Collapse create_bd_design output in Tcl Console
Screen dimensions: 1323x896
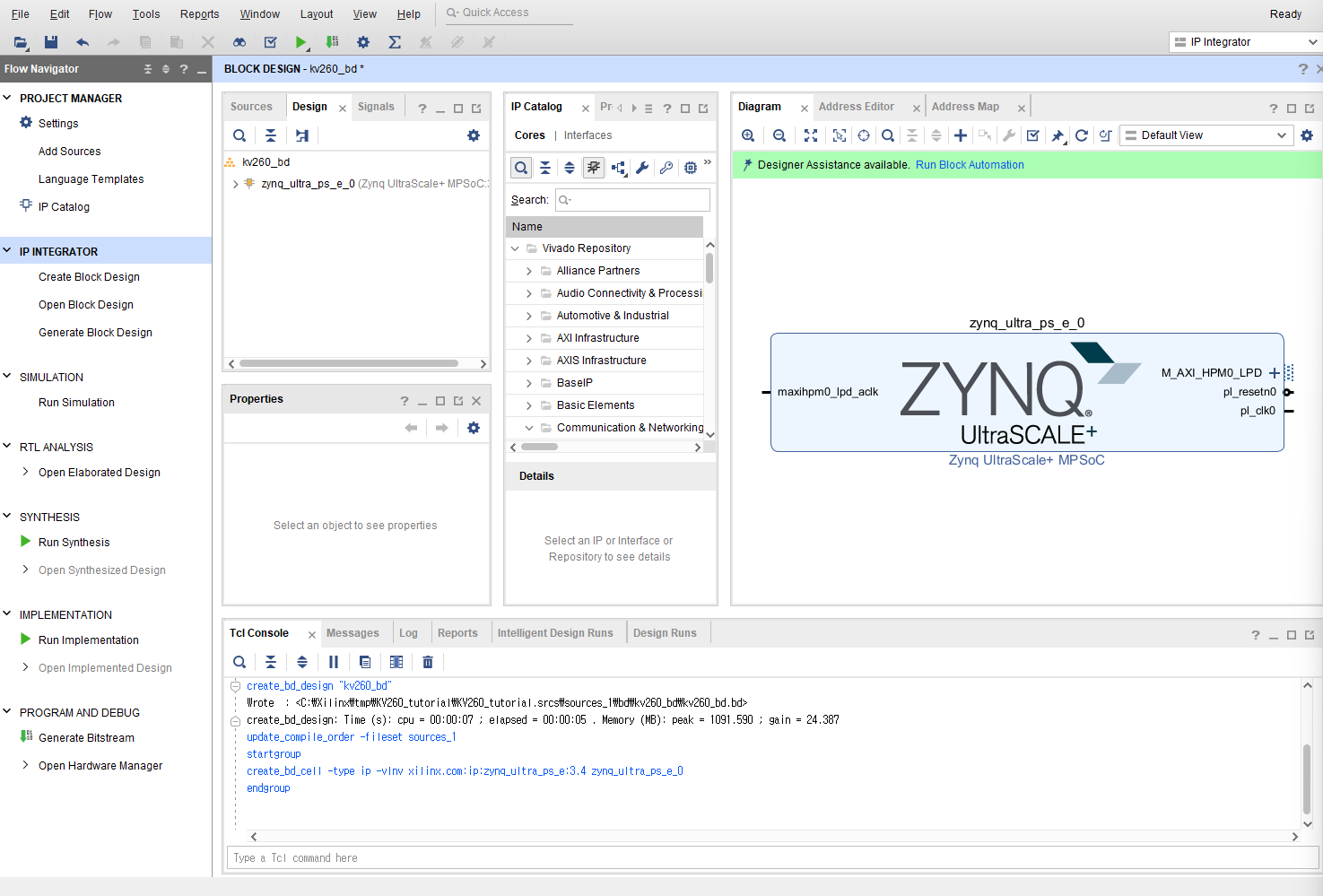pyautogui.click(x=235, y=686)
